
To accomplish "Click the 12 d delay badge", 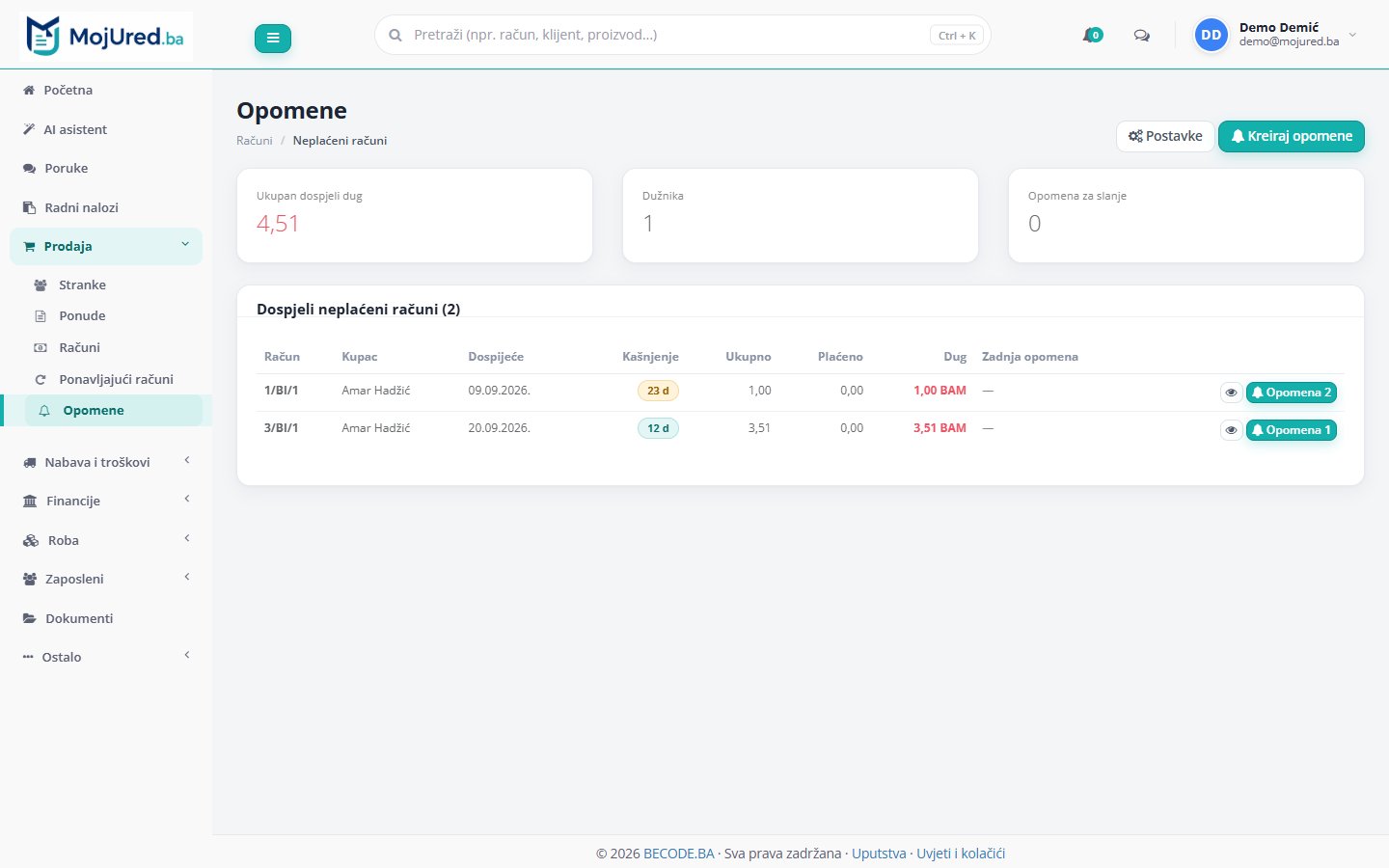I will click(x=658, y=428).
